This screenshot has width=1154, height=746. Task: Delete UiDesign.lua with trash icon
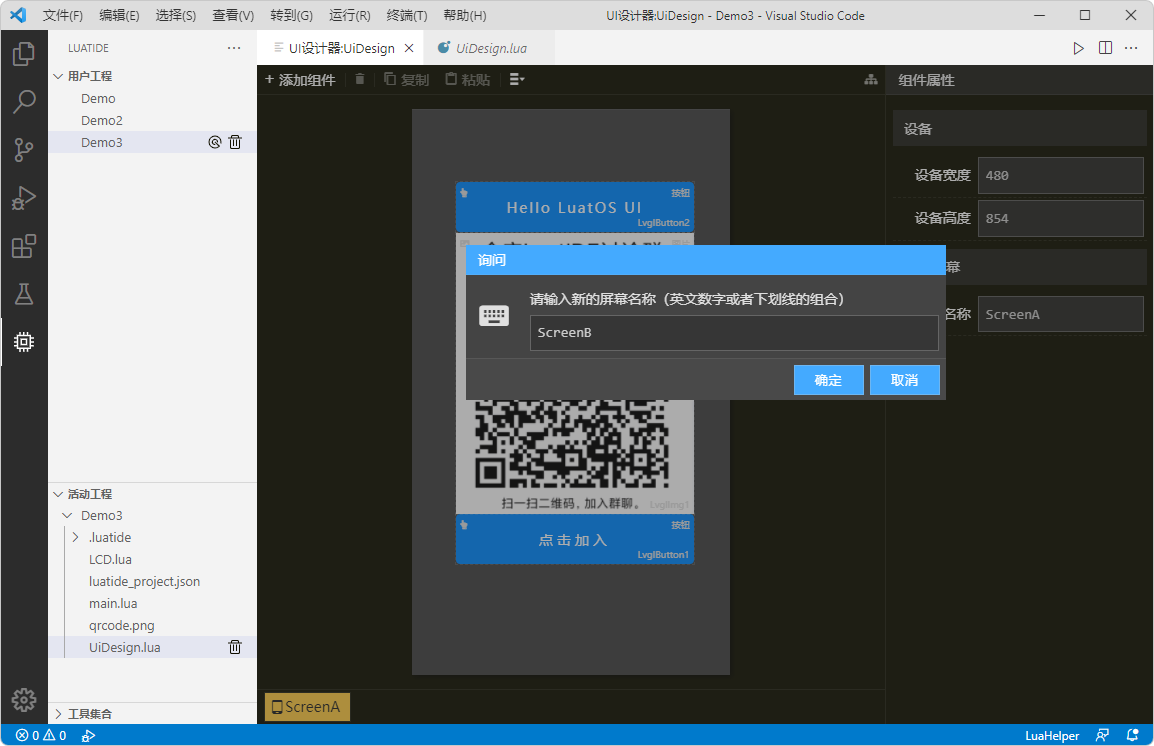pyautogui.click(x=235, y=647)
